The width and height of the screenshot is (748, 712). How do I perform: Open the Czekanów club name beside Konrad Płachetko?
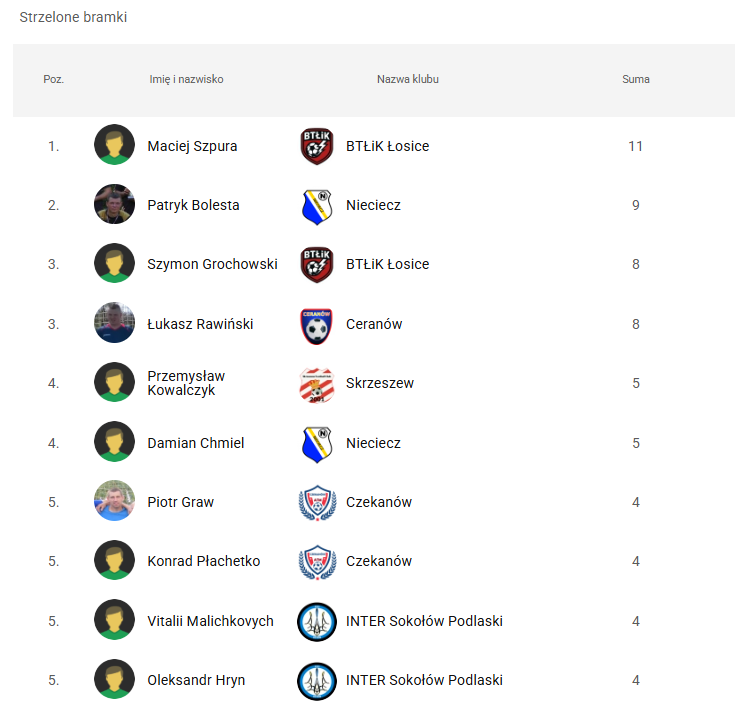click(x=378, y=562)
